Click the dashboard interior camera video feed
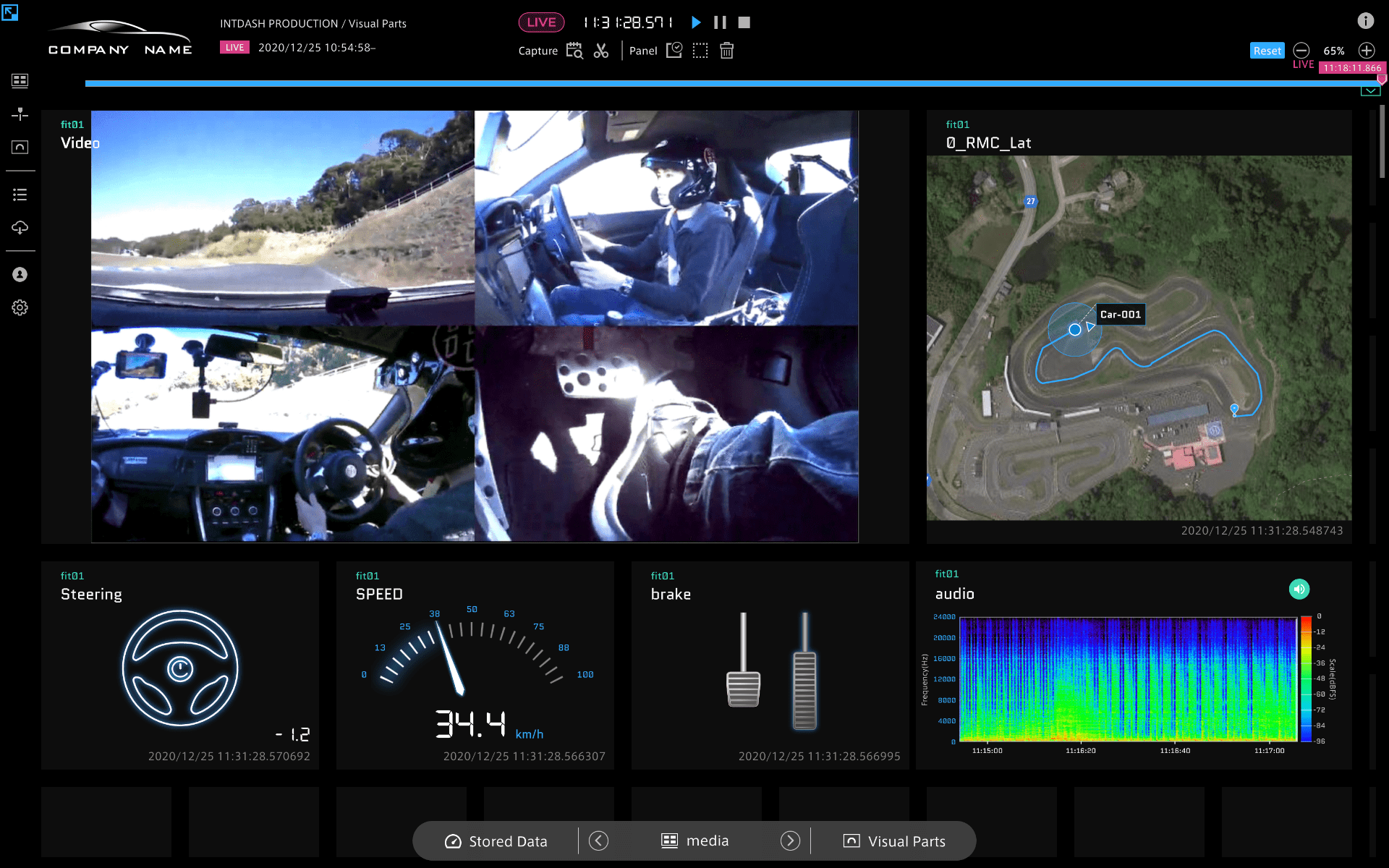Screen dimensions: 1389x868 coord(283,434)
